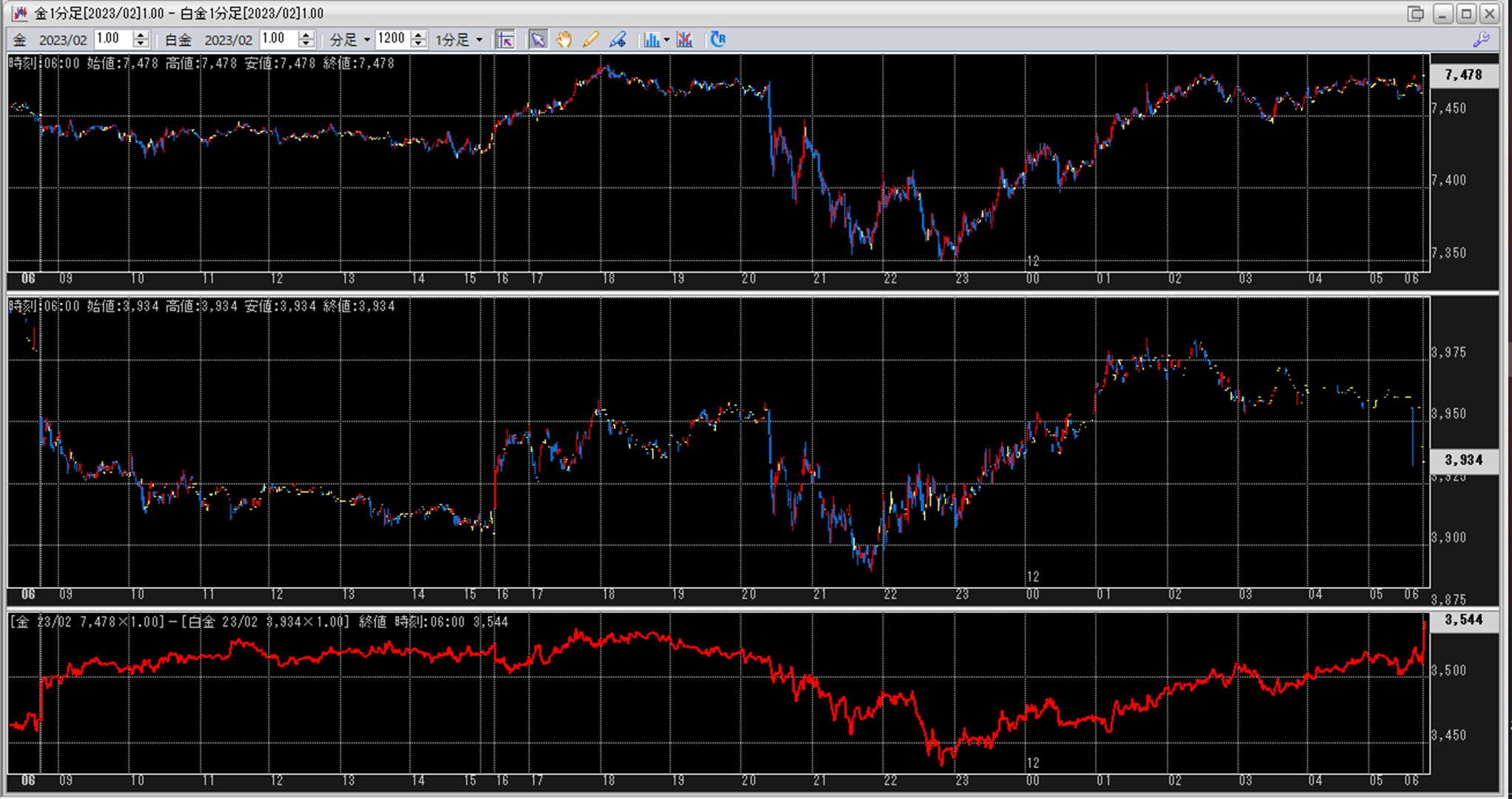
Task: Activate the hand pan tool
Action: [x=564, y=39]
